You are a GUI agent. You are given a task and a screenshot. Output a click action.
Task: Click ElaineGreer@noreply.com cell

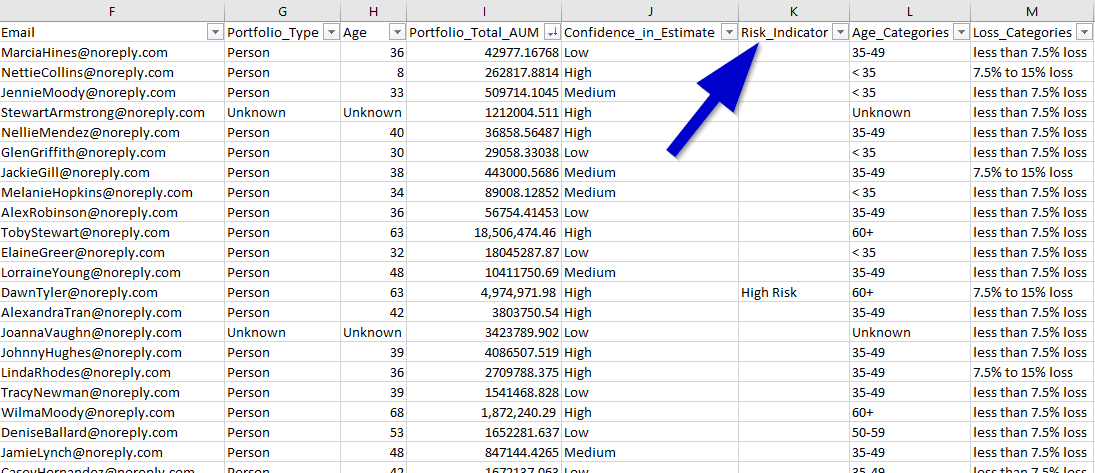click(x=112, y=253)
